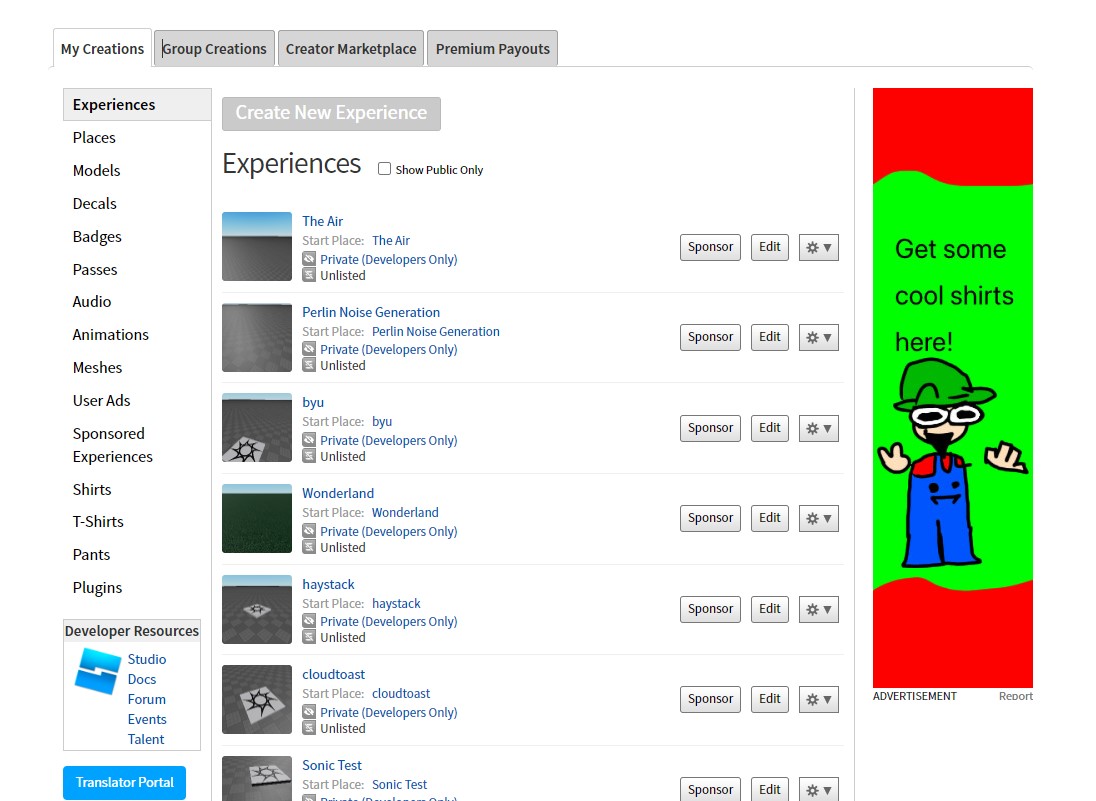Image resolution: width=1096 pixels, height=801 pixels.
Task: Go to Pants in the sidebar
Action: [x=92, y=554]
